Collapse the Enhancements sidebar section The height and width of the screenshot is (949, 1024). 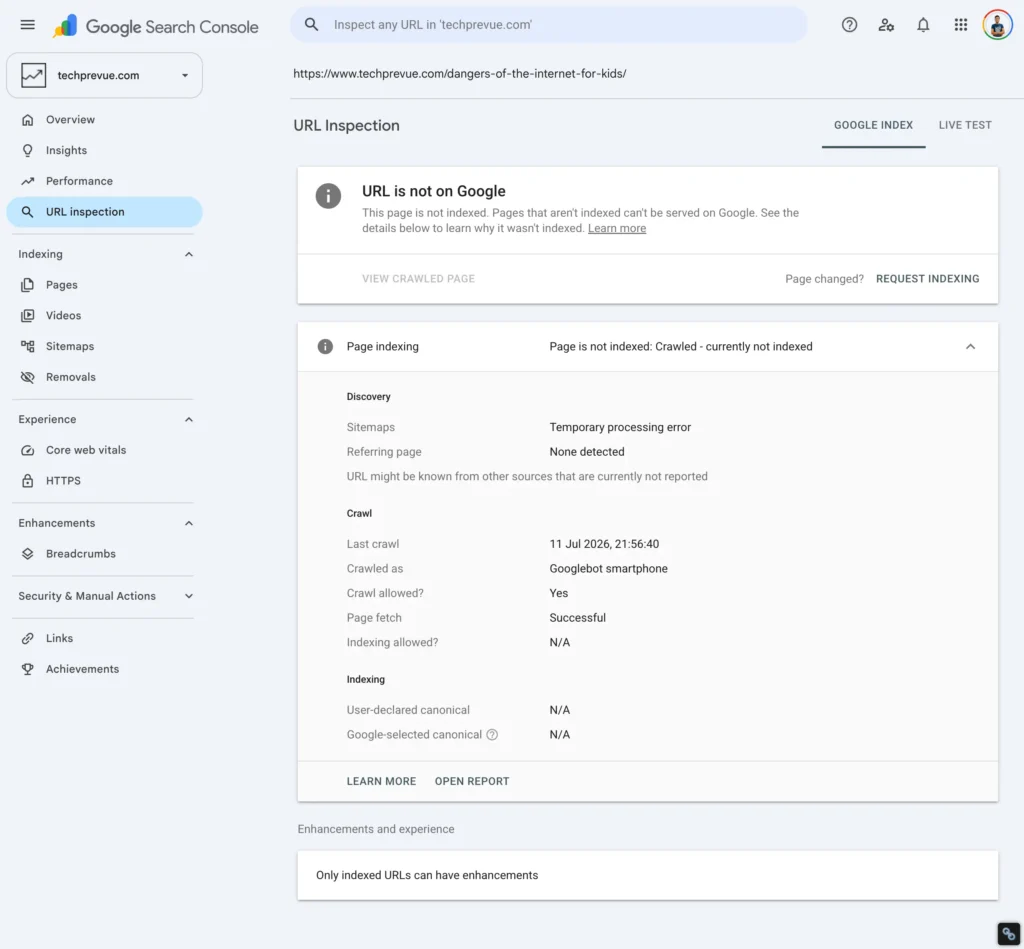pos(189,523)
